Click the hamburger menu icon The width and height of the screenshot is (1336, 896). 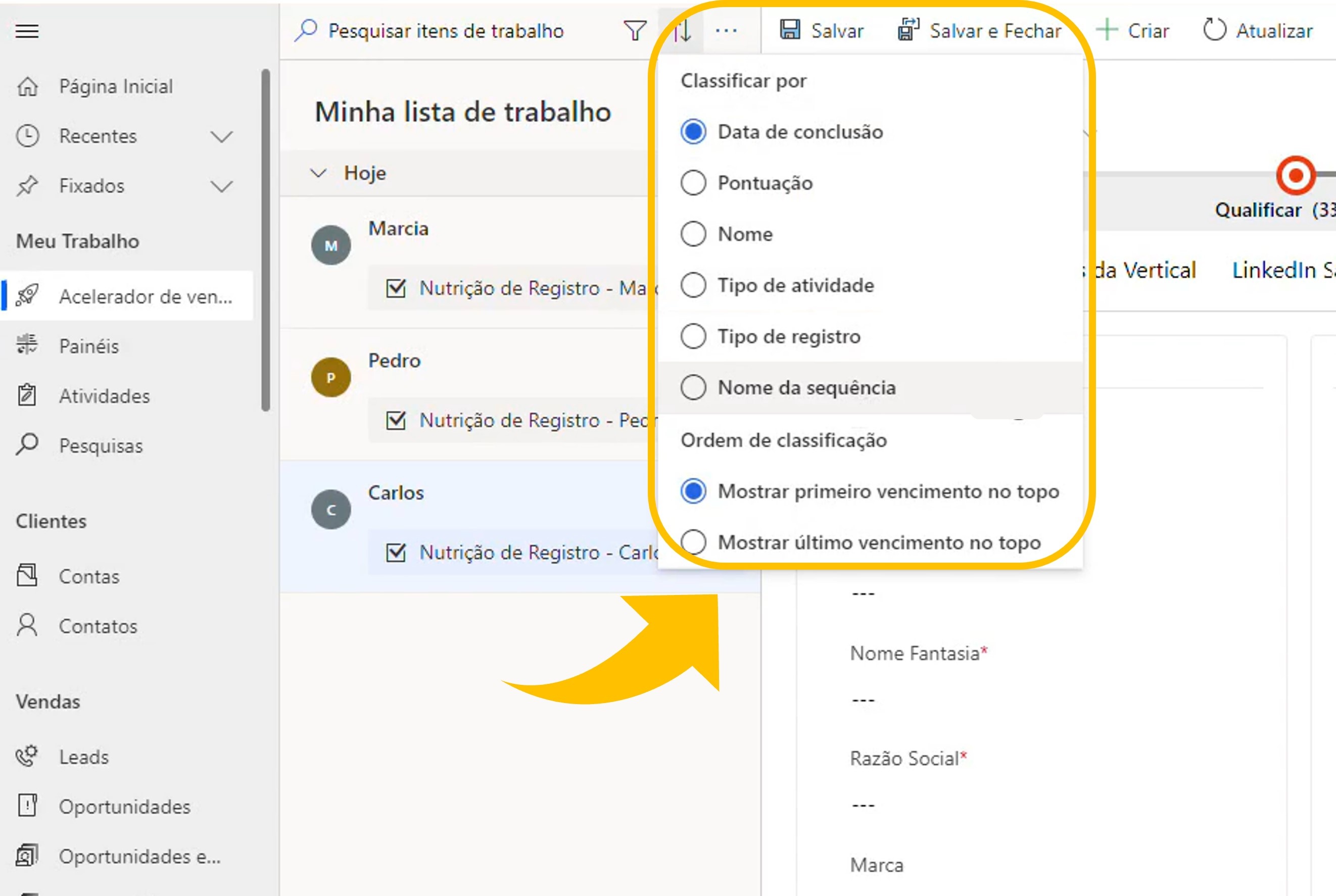[27, 31]
